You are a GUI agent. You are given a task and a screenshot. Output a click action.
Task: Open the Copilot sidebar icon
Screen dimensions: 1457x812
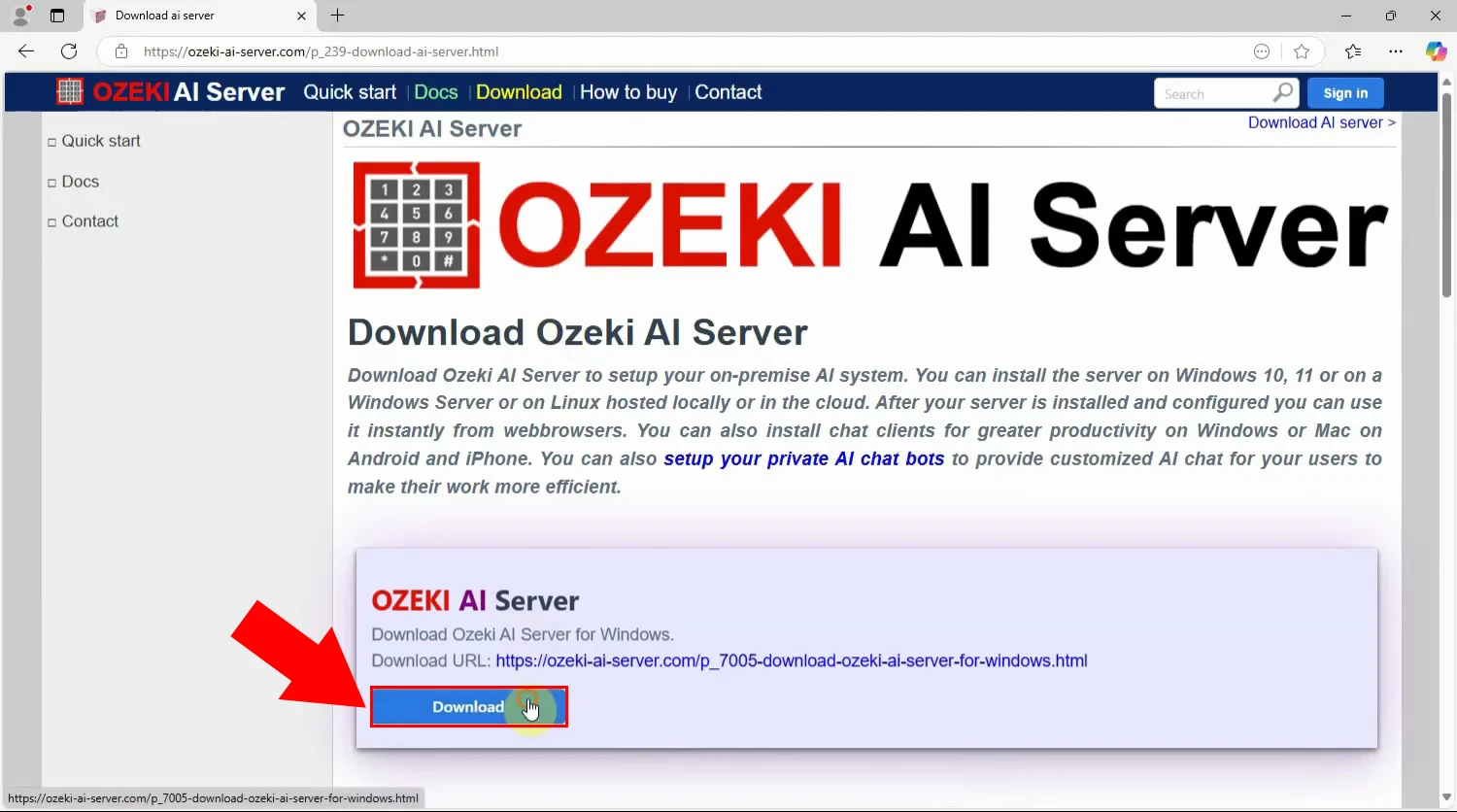(1436, 51)
